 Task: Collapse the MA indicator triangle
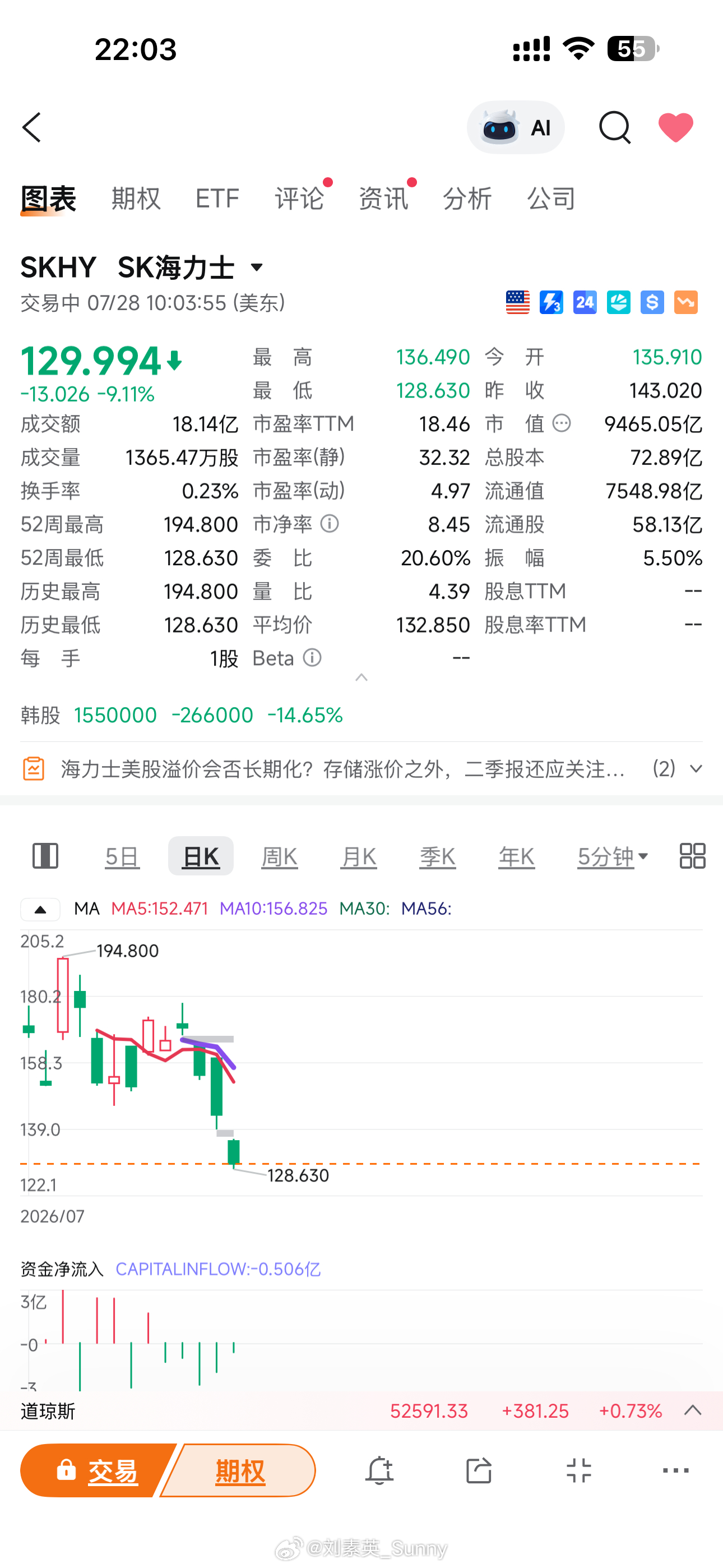click(40, 910)
